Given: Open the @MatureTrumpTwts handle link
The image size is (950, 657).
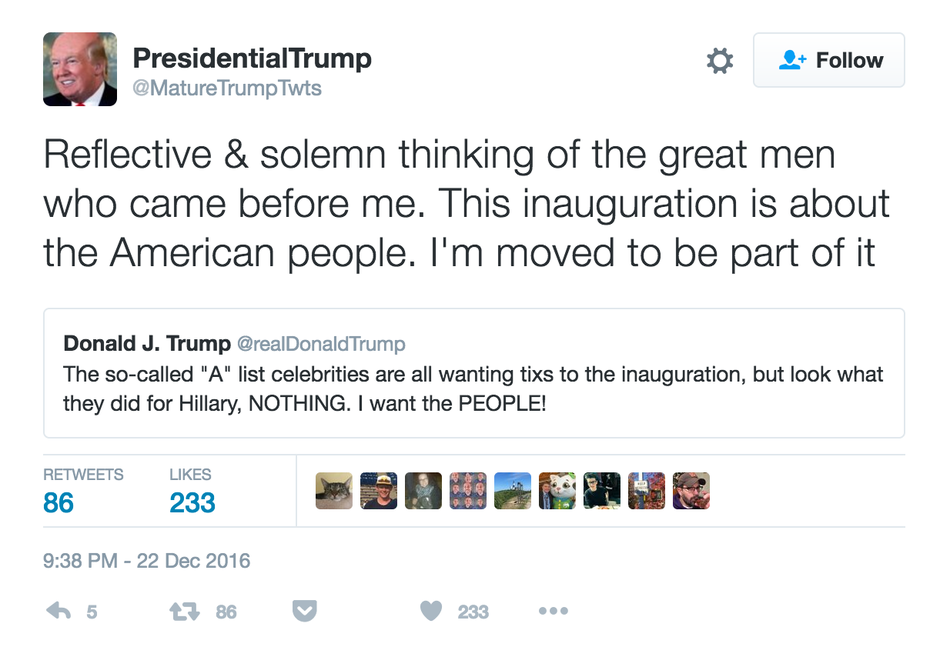Looking at the screenshot, I should point(227,89).
